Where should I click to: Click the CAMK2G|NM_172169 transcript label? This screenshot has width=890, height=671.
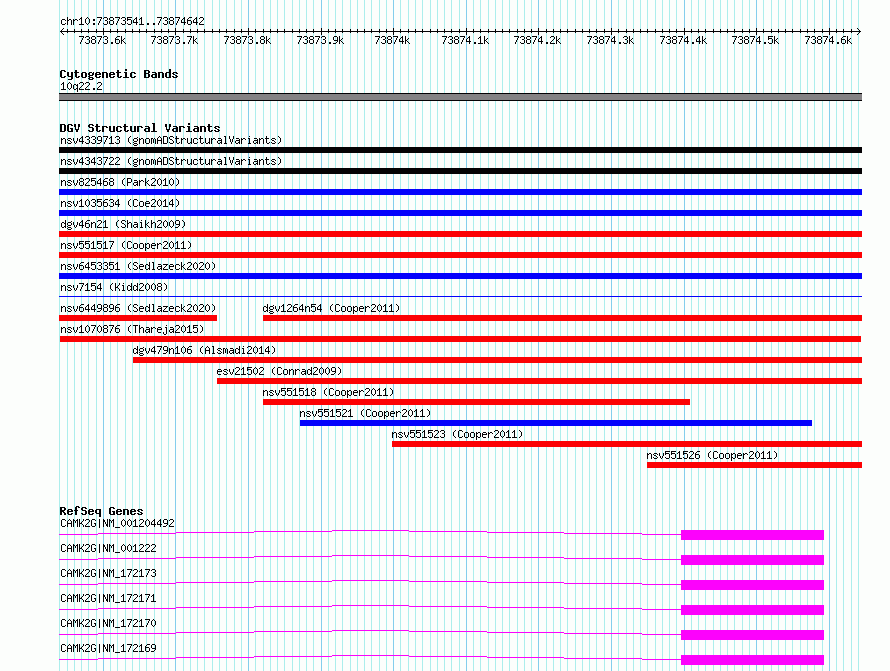[108, 648]
